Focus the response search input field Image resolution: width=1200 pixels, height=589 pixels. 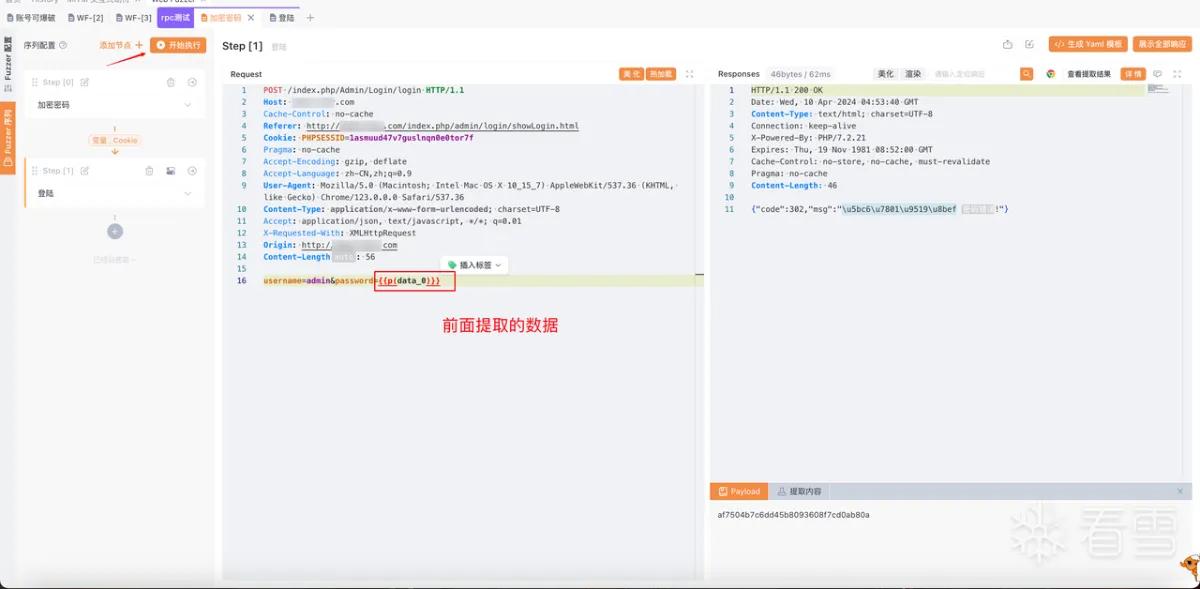tap(975, 74)
